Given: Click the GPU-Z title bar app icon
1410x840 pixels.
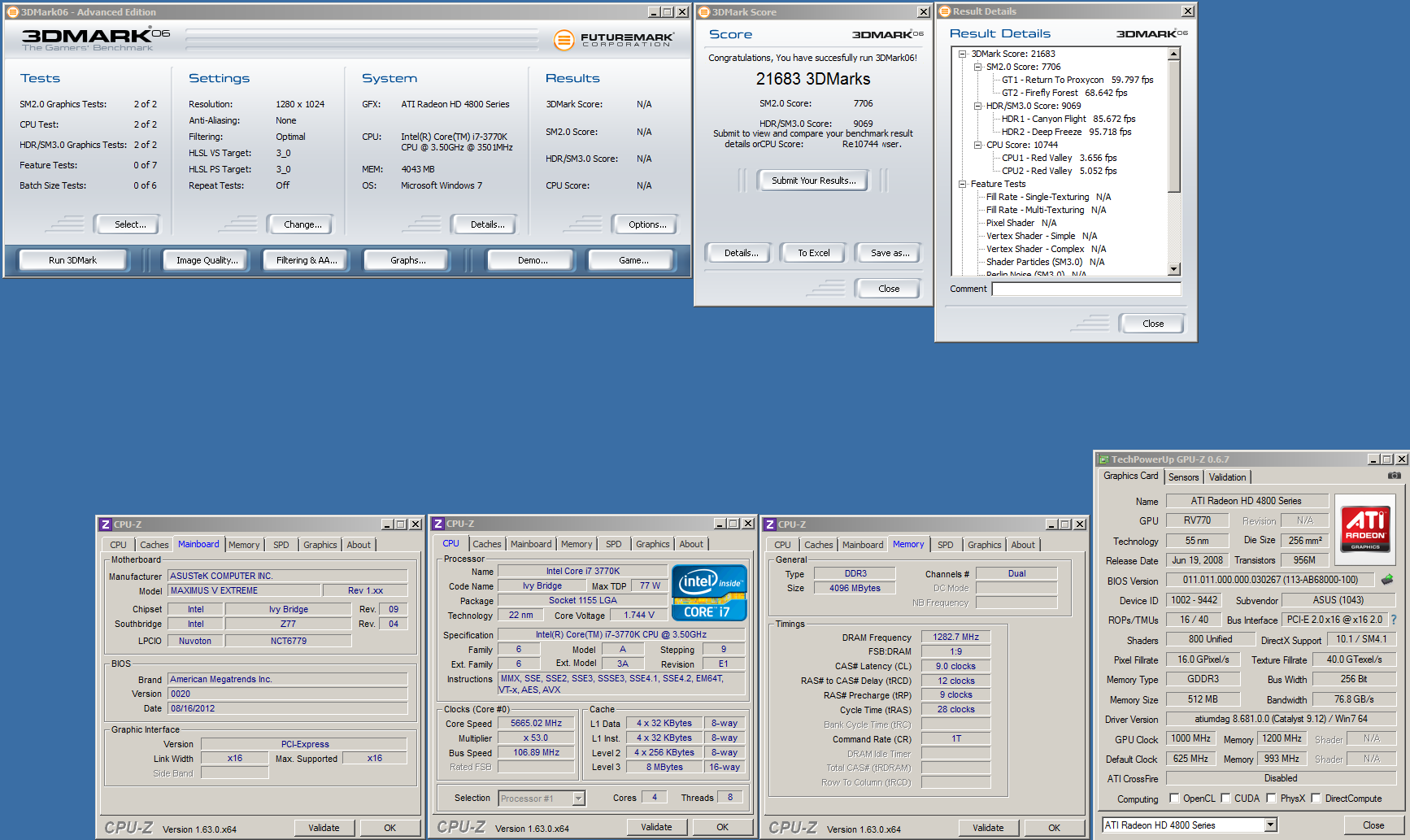Looking at the screenshot, I should (1103, 459).
